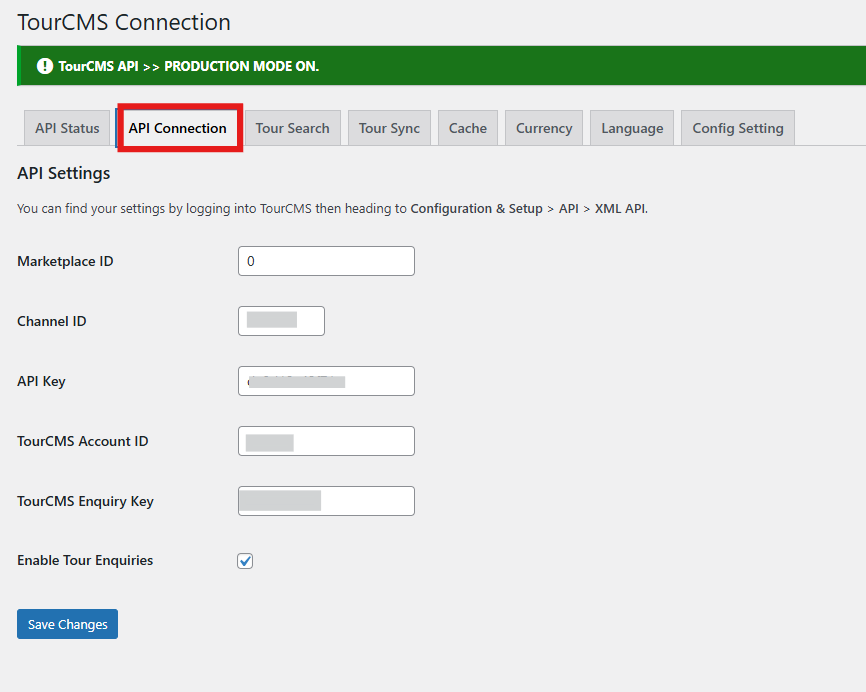Open the Cache tab
This screenshot has width=866, height=692.
coord(467,128)
